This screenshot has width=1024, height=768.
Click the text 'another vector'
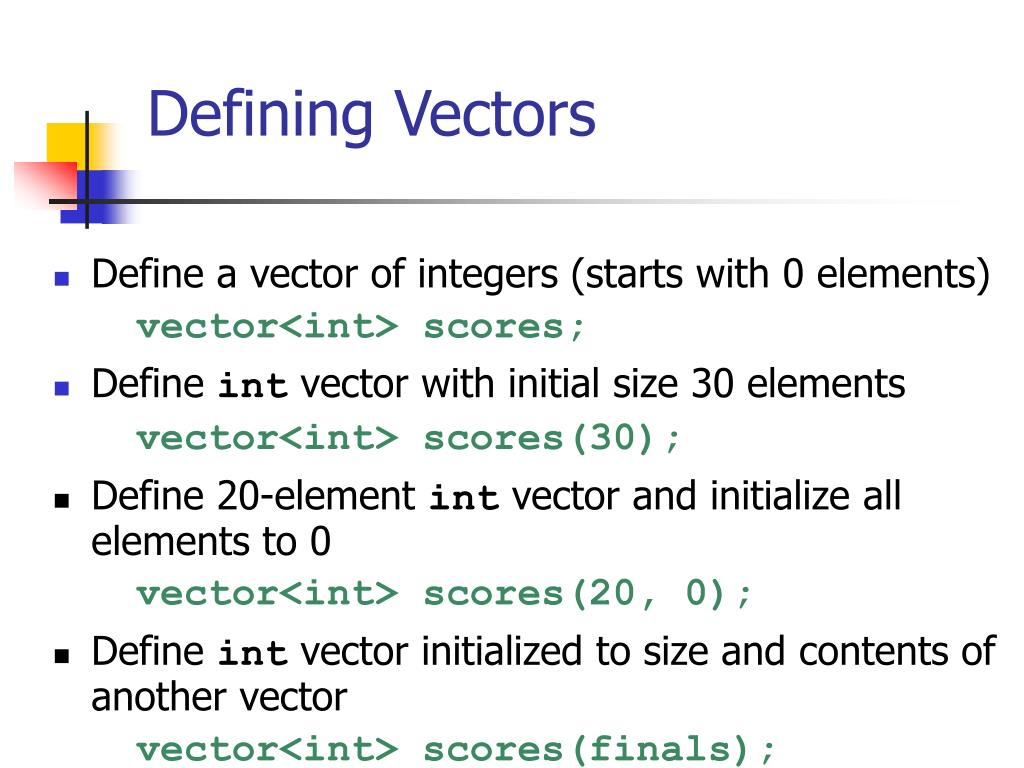[x=219, y=697]
